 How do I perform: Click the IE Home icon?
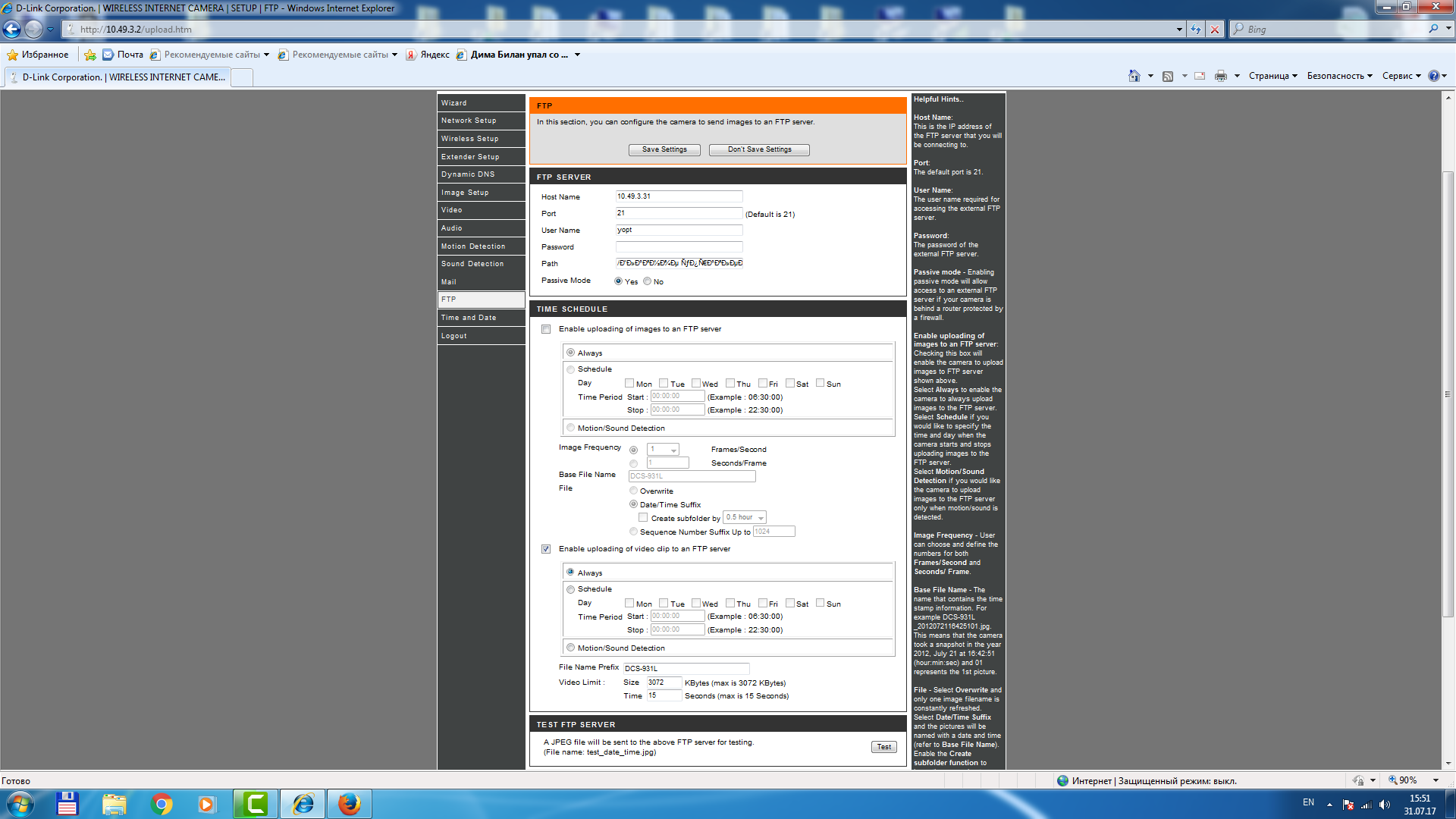click(1134, 76)
